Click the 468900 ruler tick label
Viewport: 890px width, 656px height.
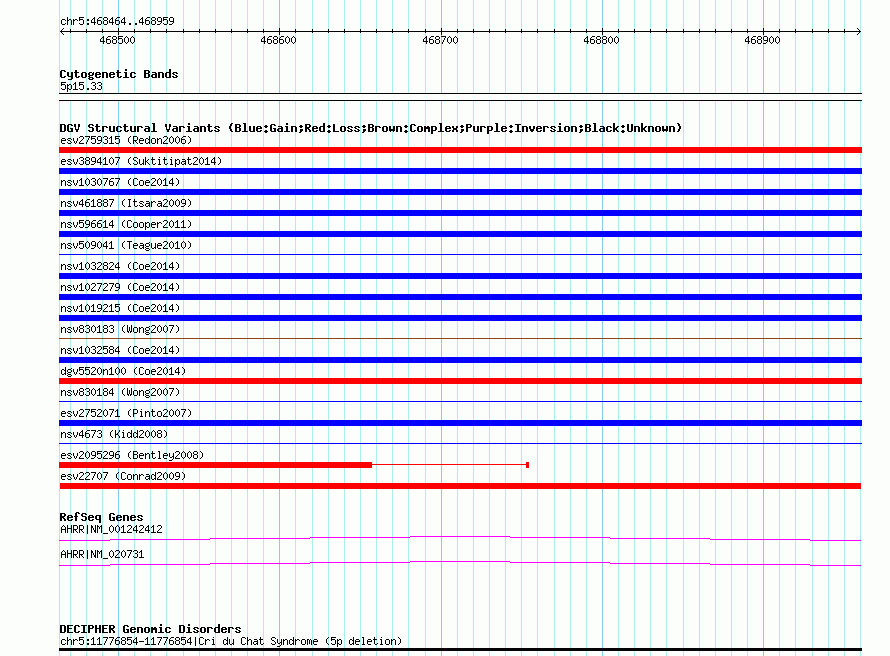[x=762, y=40]
